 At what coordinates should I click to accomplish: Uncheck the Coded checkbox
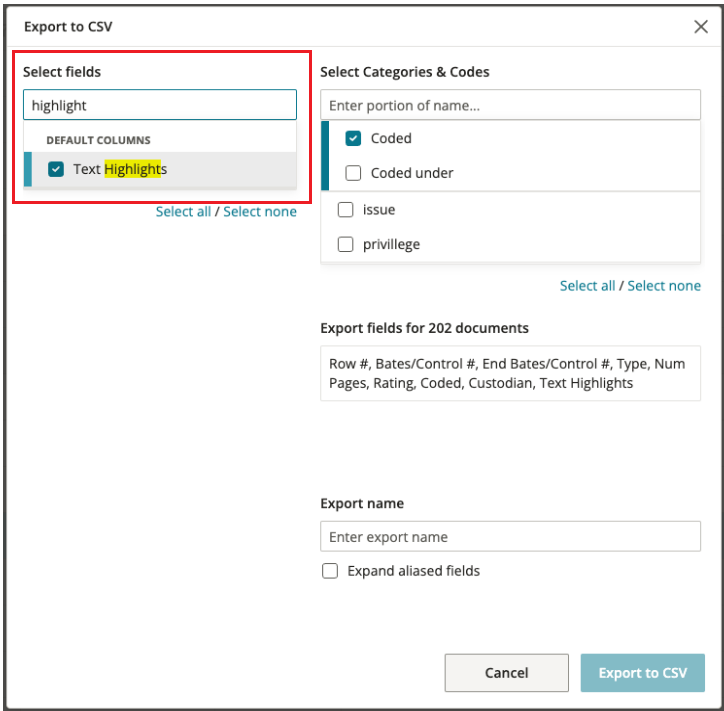pos(353,138)
